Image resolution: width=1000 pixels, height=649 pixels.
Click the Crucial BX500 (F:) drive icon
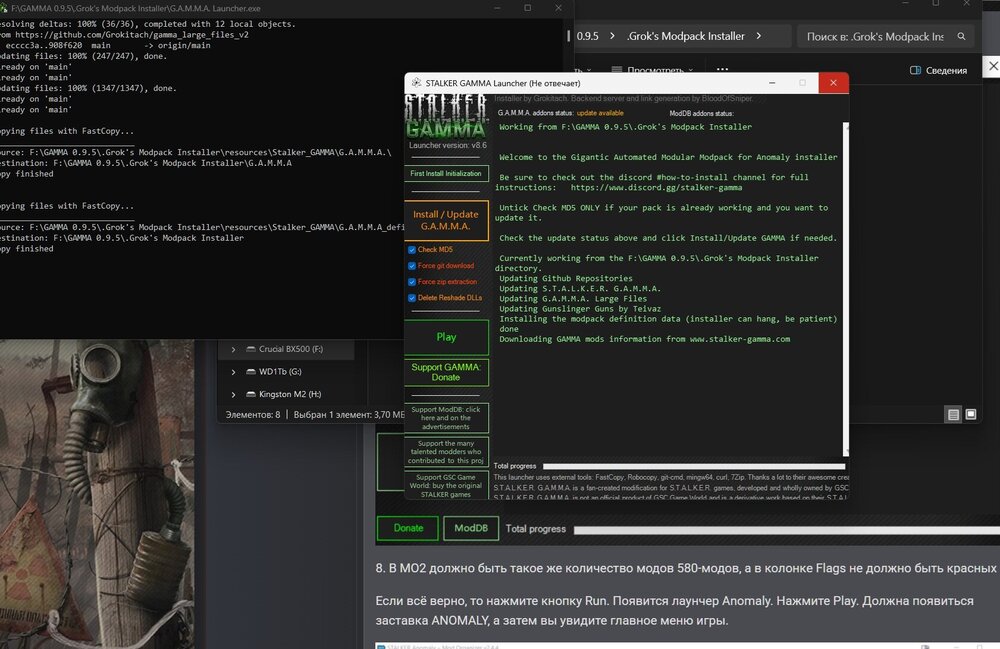pyautogui.click(x=251, y=349)
